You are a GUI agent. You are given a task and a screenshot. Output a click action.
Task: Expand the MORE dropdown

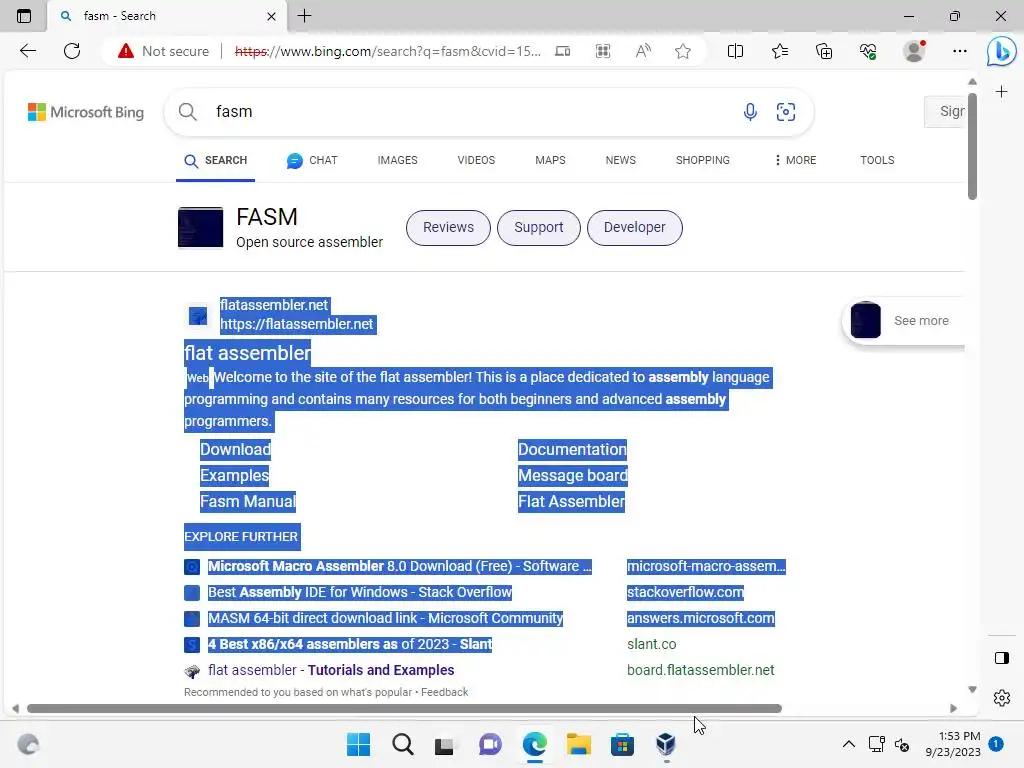pyautogui.click(x=795, y=160)
